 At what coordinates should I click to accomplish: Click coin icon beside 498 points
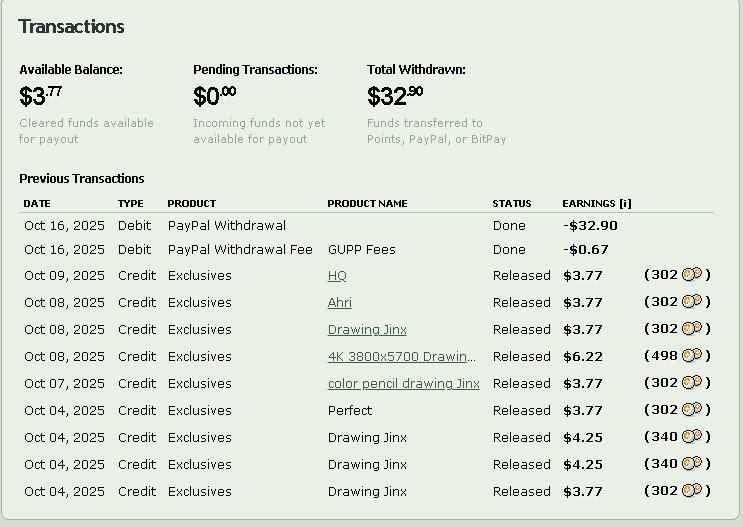[692, 356]
